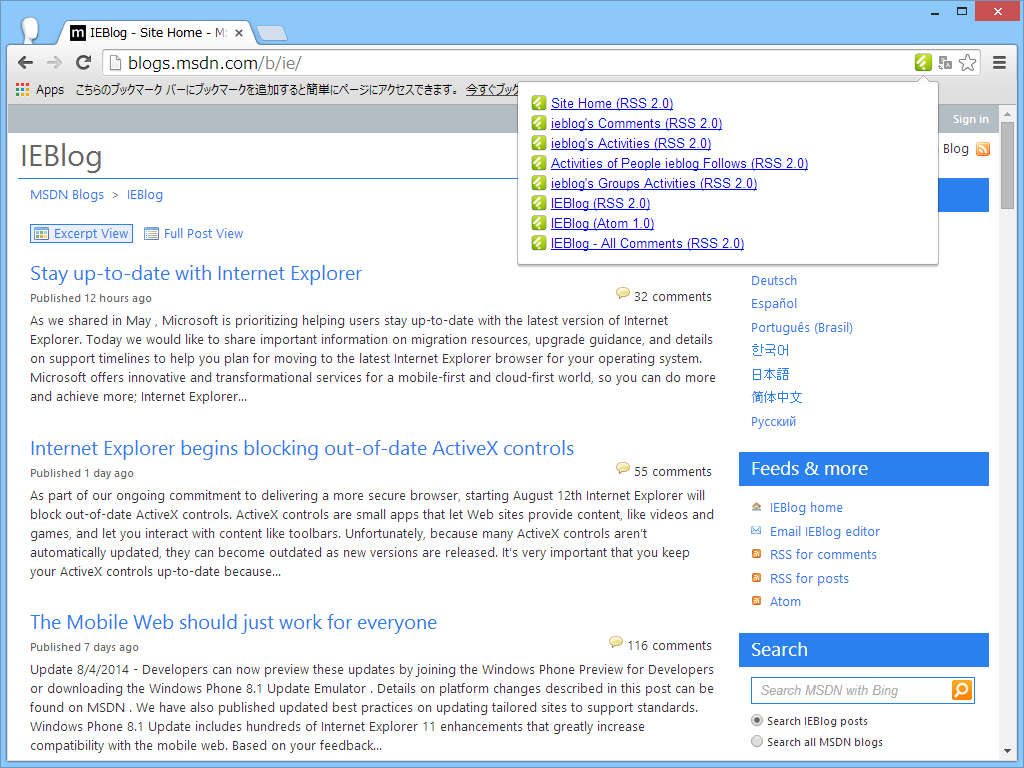The image size is (1024, 768).
Task: Click in the Search MSDN with Bing field
Action: pos(852,690)
